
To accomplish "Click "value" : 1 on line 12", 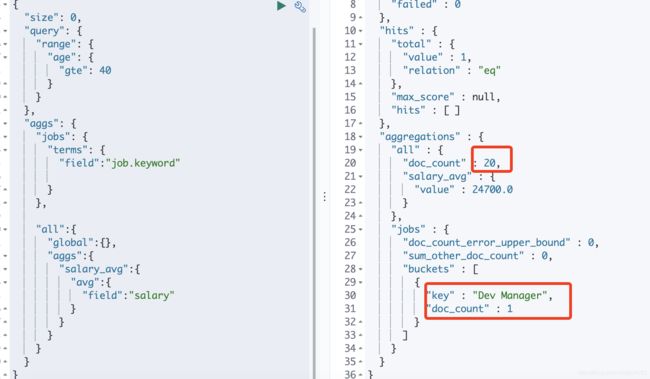I will (437, 57).
